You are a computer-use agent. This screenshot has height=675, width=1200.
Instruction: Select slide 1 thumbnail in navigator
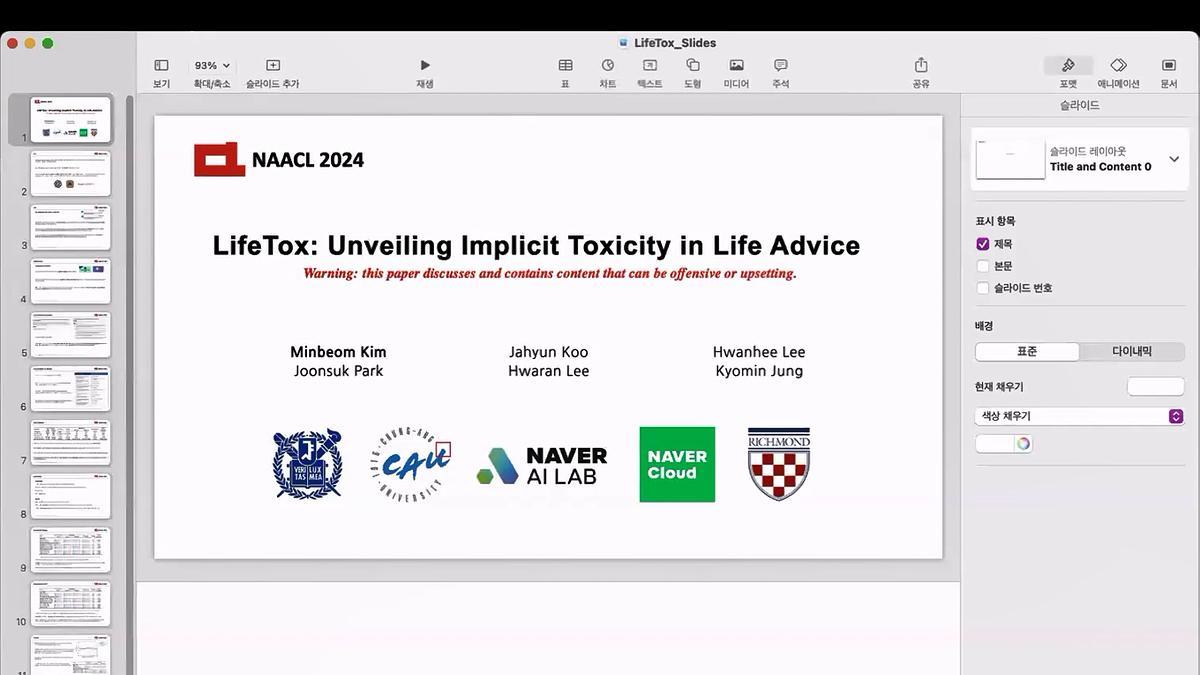coord(70,120)
